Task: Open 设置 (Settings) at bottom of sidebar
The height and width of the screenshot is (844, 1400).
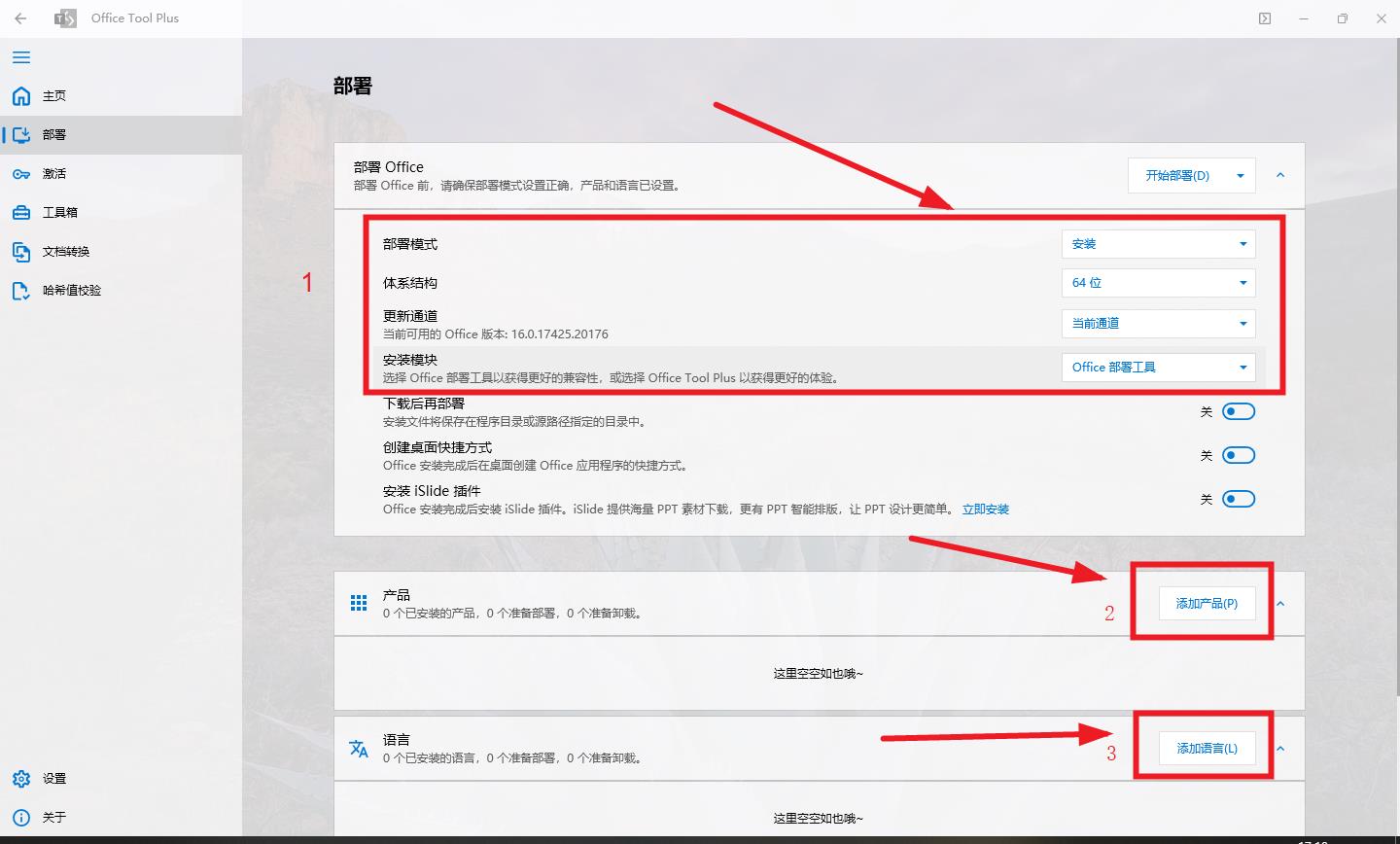Action: pos(53,778)
